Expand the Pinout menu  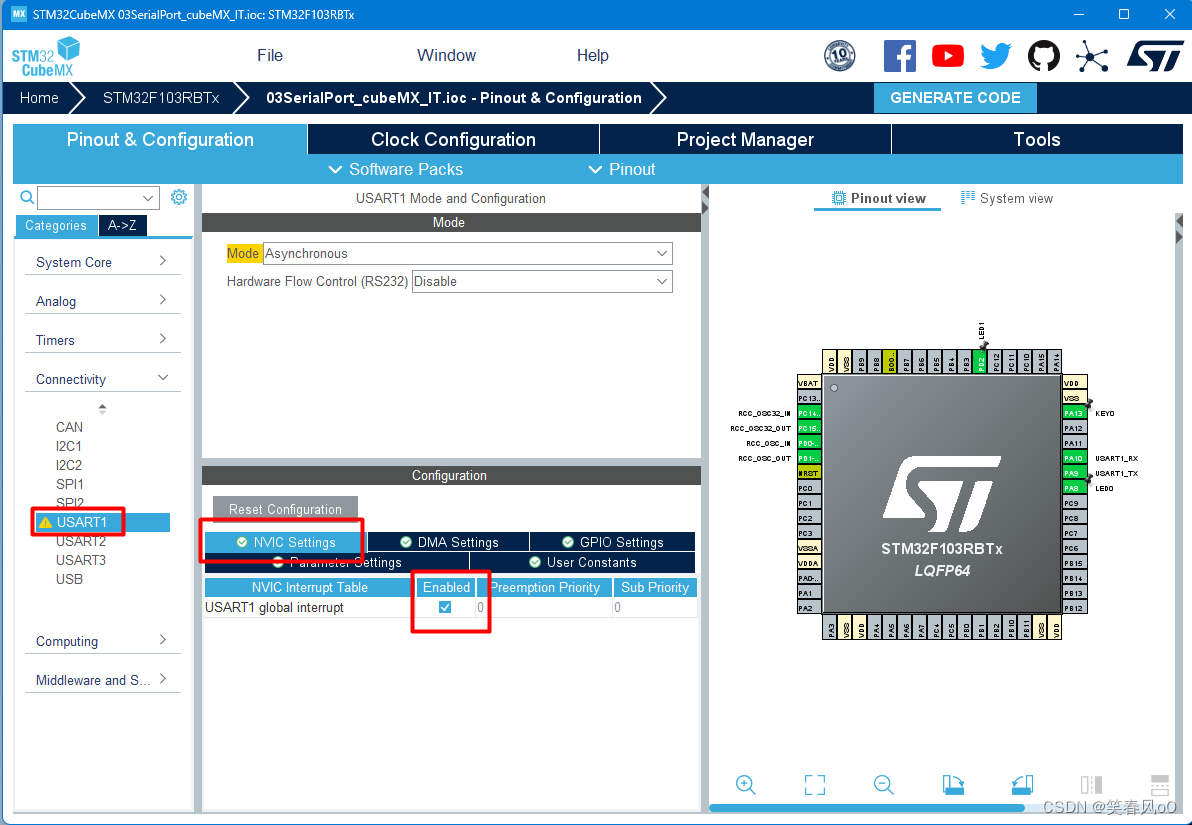pyautogui.click(x=622, y=170)
